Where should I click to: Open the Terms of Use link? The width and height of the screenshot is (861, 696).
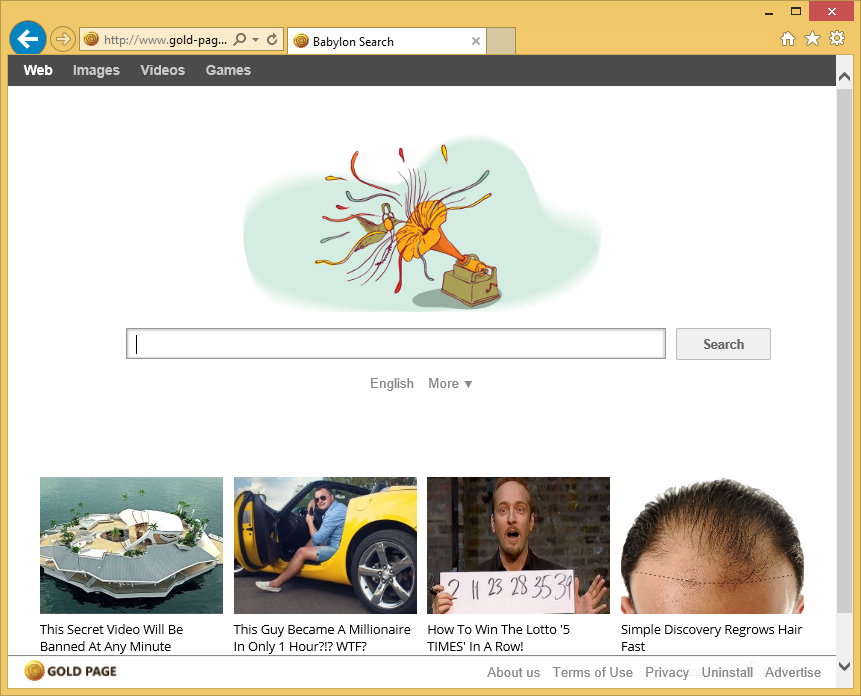click(x=592, y=672)
